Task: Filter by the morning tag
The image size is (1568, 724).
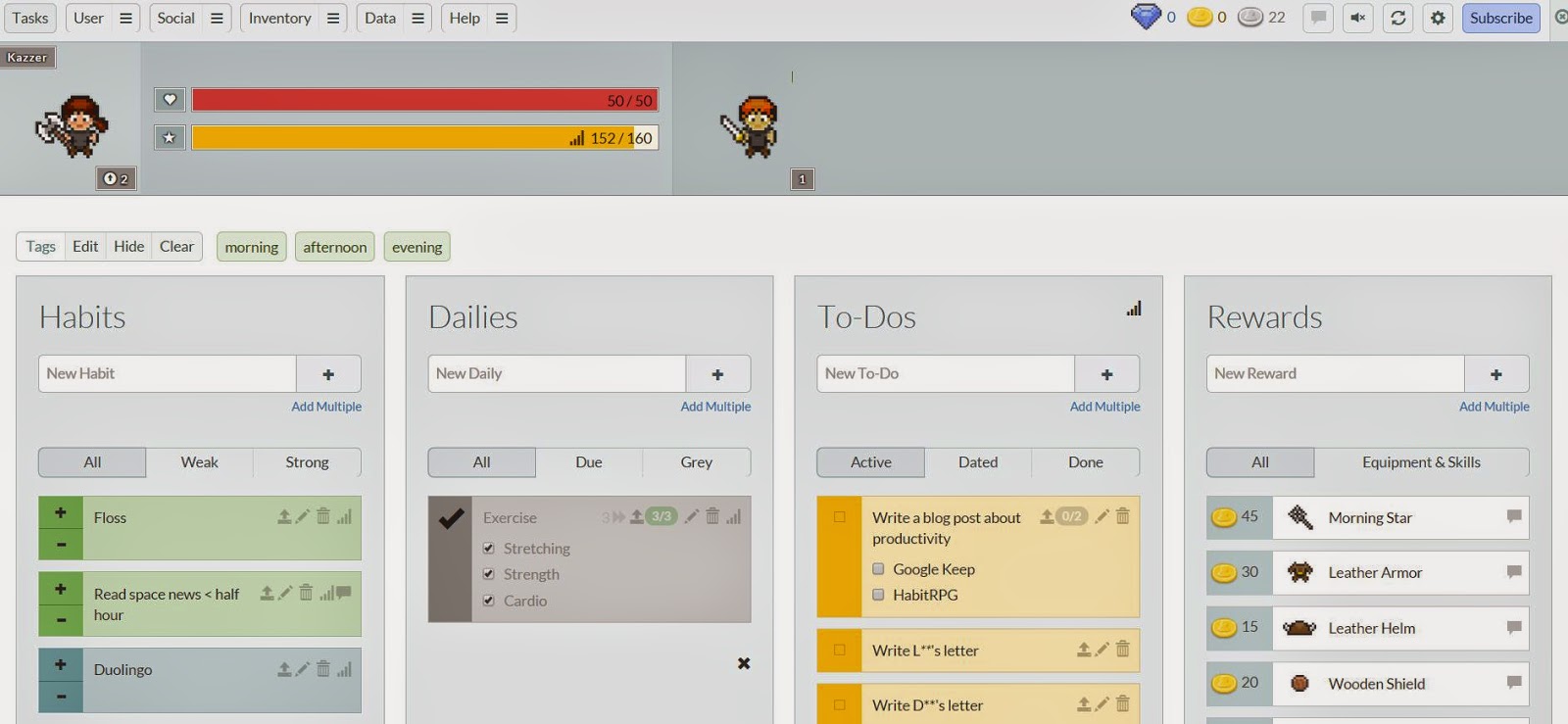Action: tap(252, 247)
